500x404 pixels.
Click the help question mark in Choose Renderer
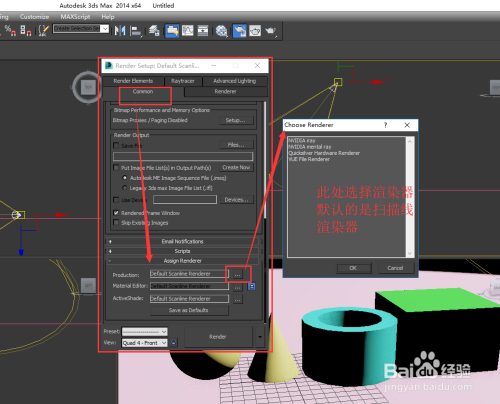pos(385,125)
